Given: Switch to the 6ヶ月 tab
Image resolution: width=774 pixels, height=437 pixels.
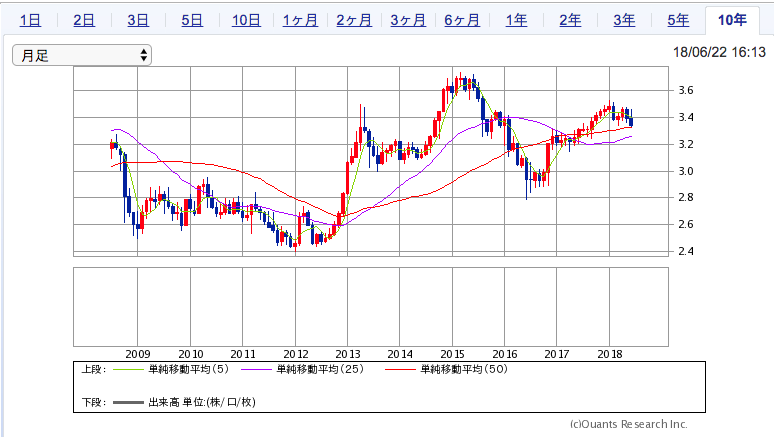Looking at the screenshot, I should click(462, 20).
